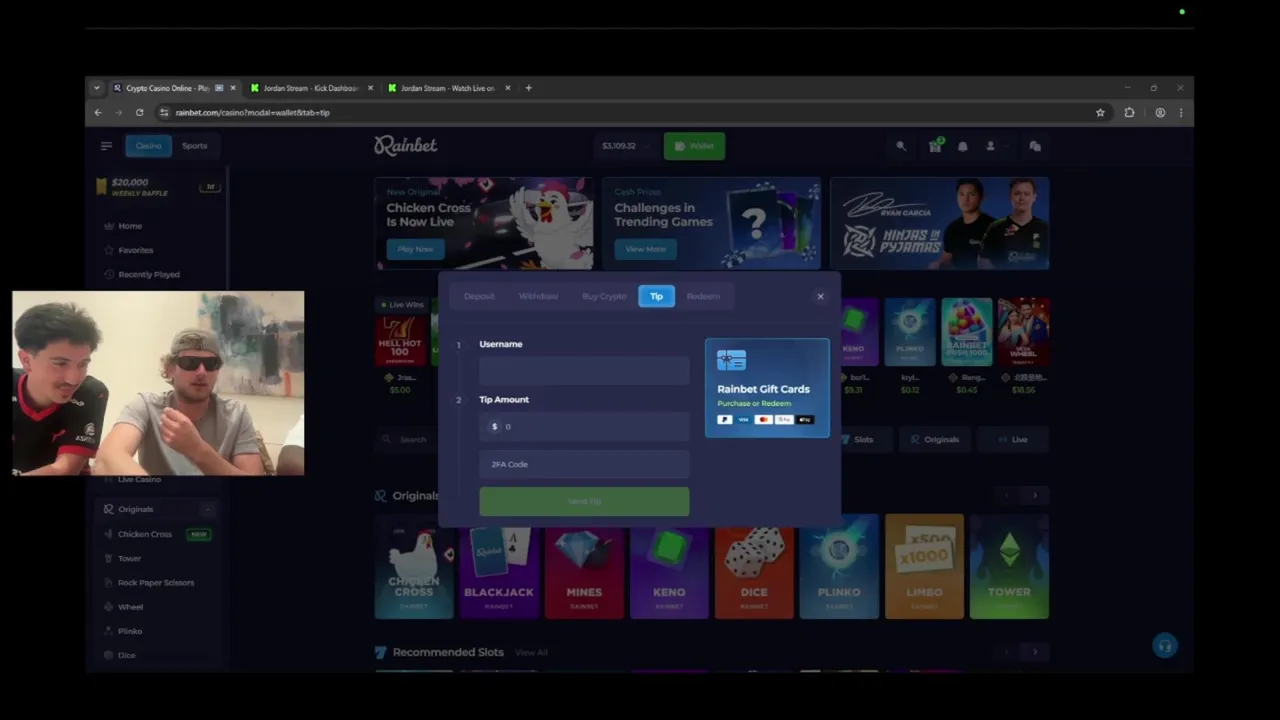Open Chrome three-dot menu
1280x720 pixels.
pyautogui.click(x=1181, y=112)
